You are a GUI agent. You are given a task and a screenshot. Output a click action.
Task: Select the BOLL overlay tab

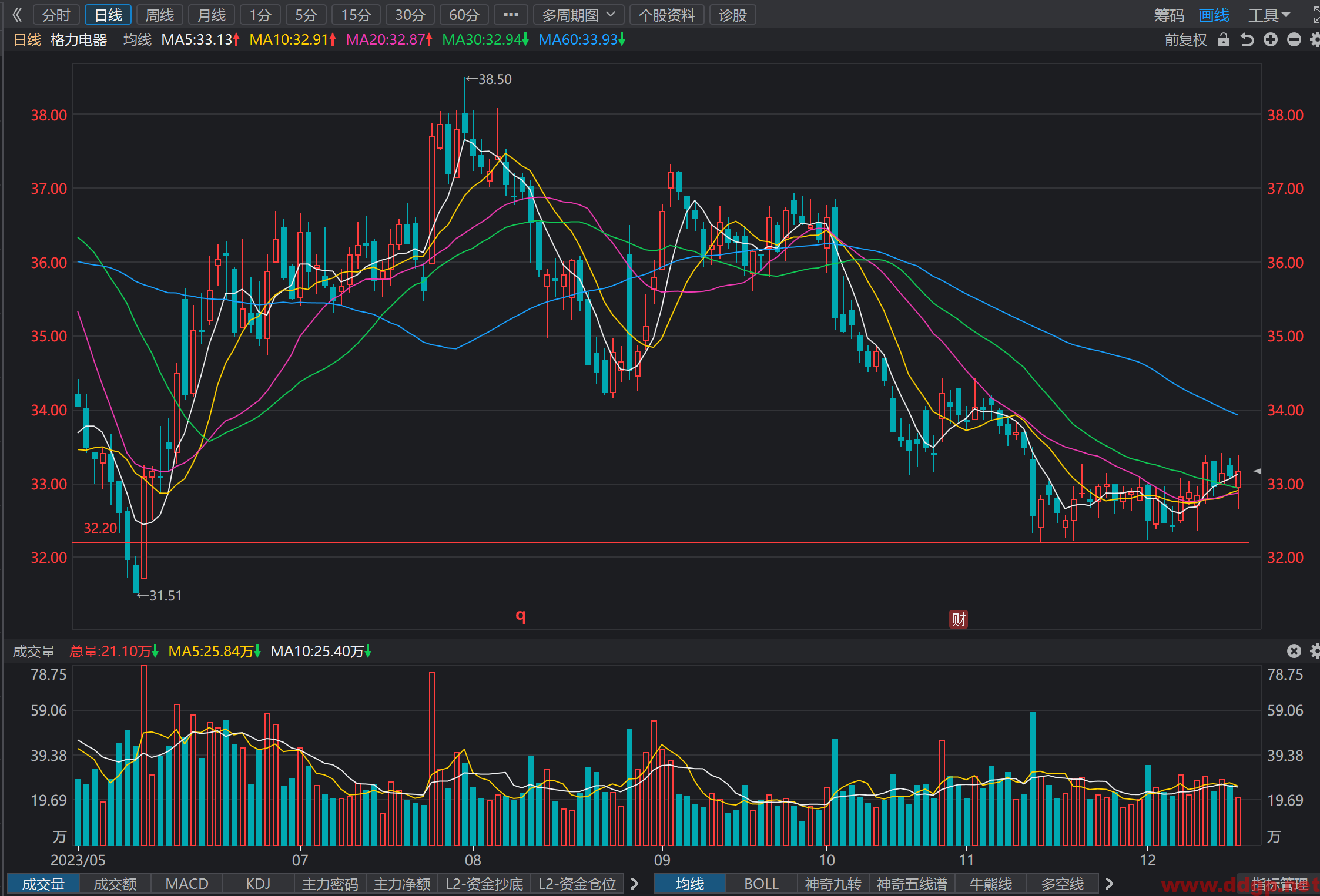click(x=761, y=884)
